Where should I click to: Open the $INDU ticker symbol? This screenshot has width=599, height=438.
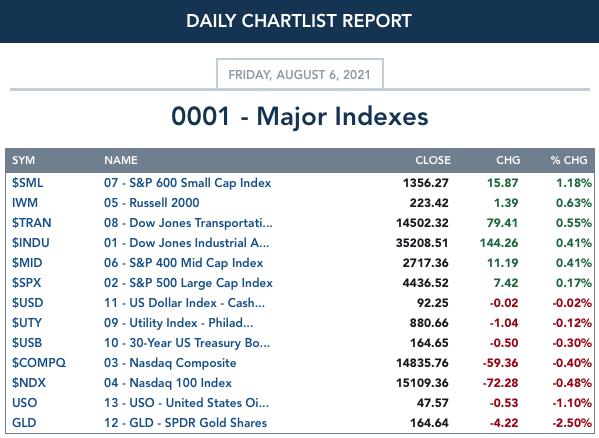click(x=31, y=243)
